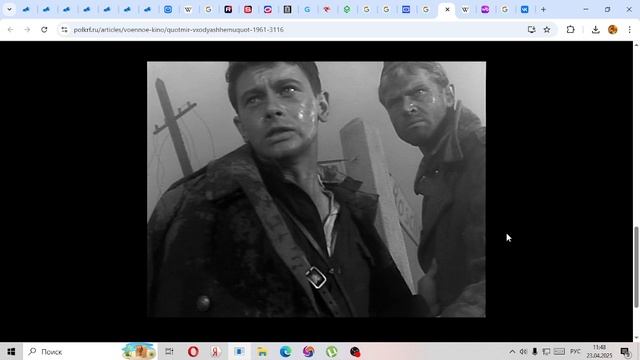The width and height of the screenshot is (640, 360).
Task: Bookmark this page with the star icon
Action: pyautogui.click(x=547, y=29)
